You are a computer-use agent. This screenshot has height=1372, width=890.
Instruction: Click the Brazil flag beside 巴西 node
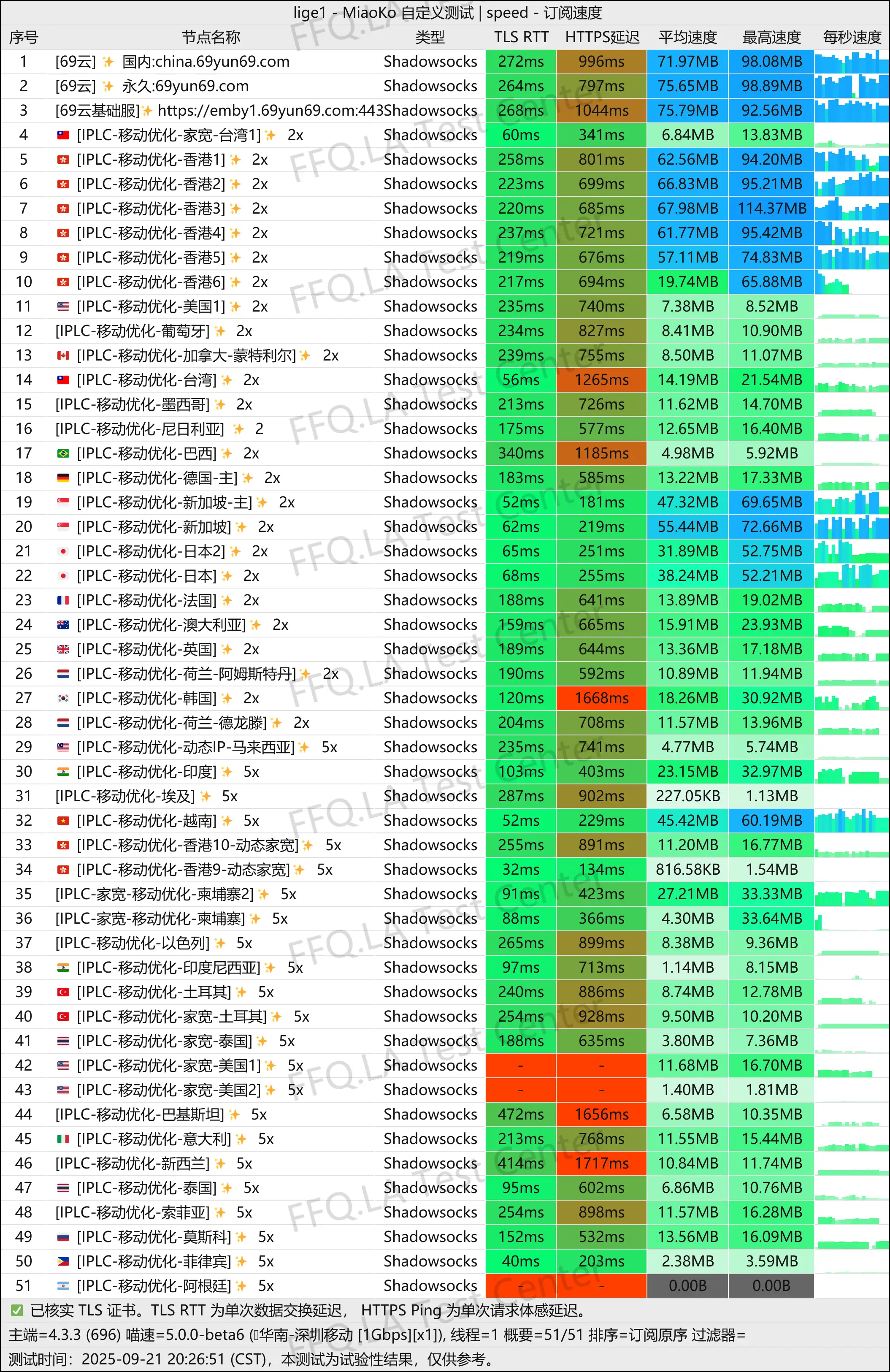coord(63,453)
